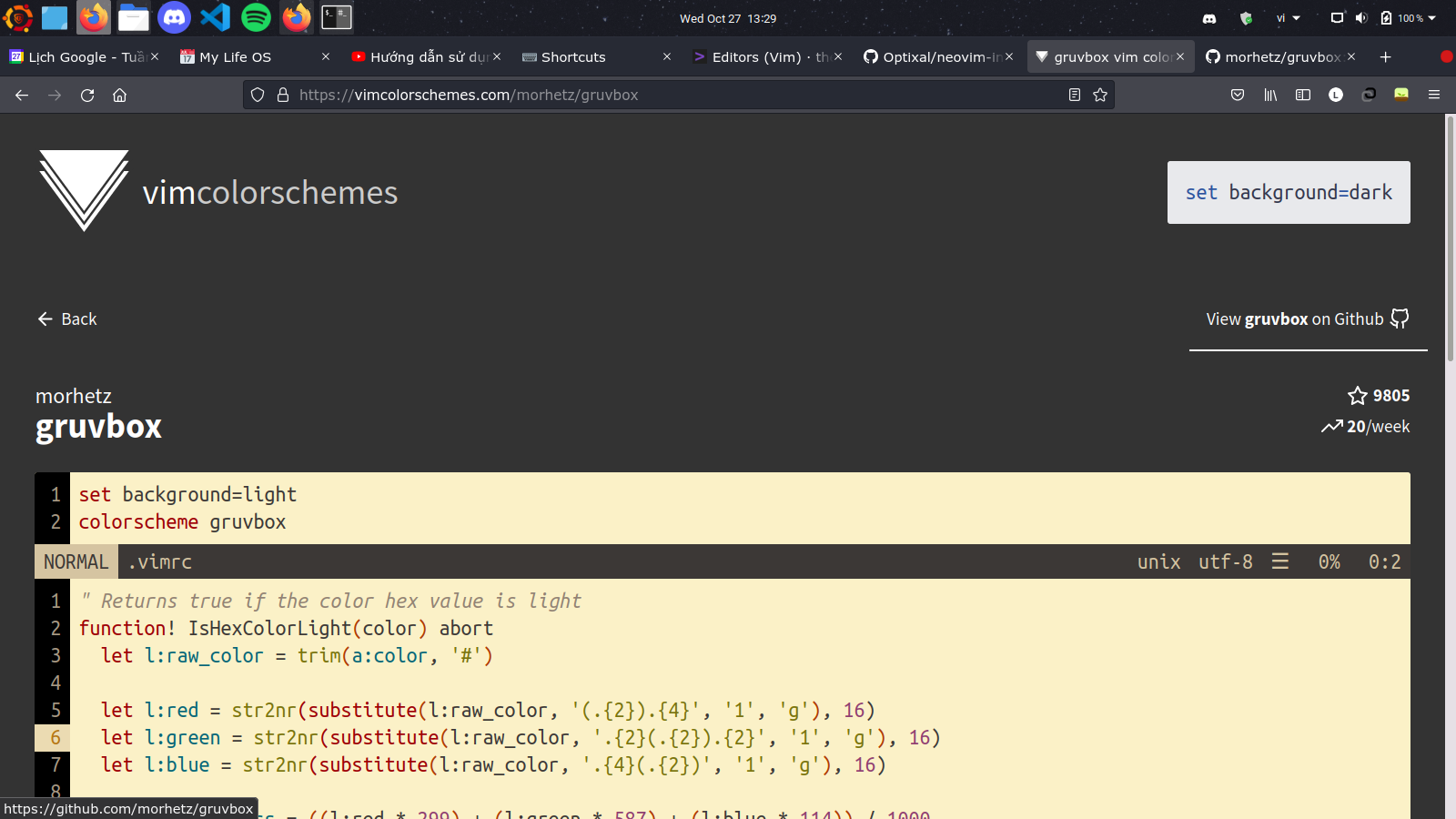This screenshot has height=819, width=1456.
Task: Switch to Shortcuts tab
Action: click(x=597, y=56)
